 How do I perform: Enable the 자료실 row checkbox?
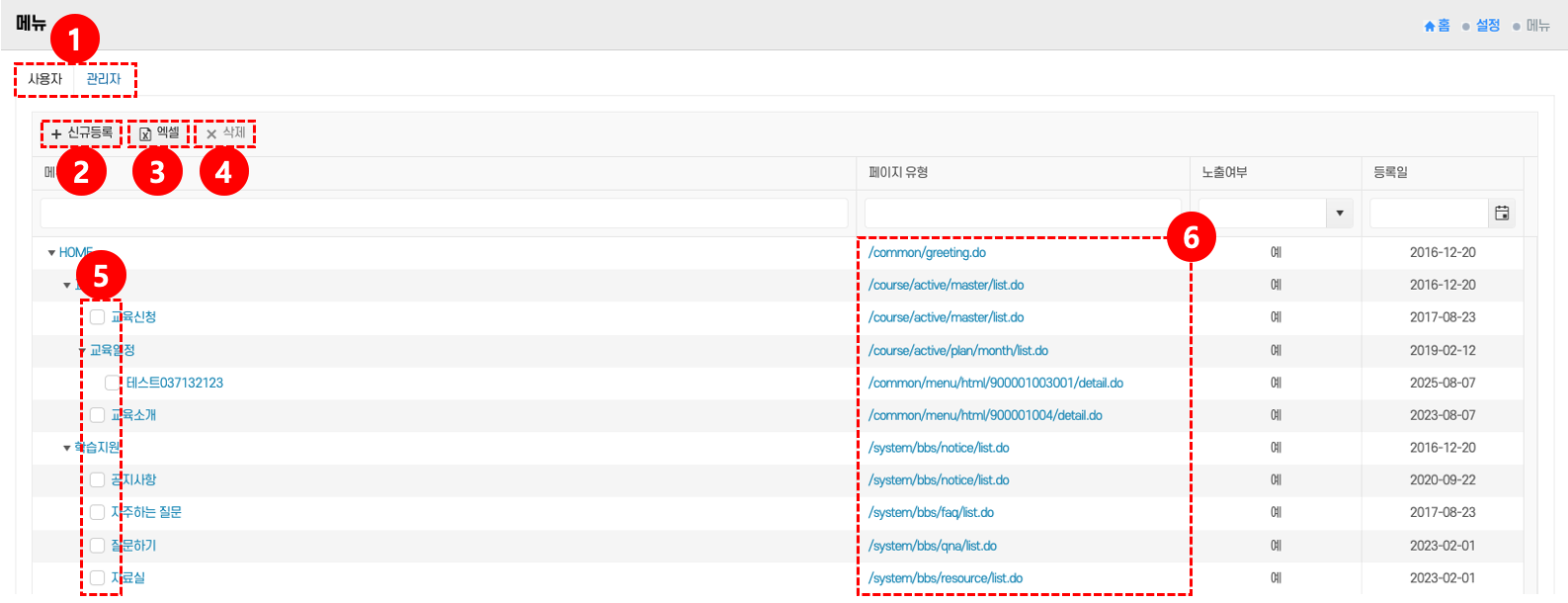pyautogui.click(x=97, y=577)
